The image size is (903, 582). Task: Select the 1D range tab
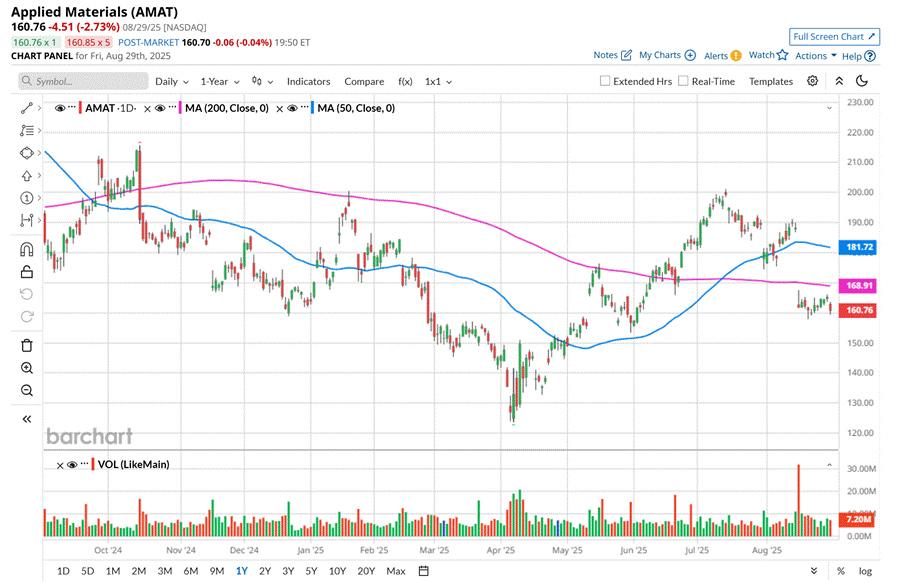coord(63,571)
